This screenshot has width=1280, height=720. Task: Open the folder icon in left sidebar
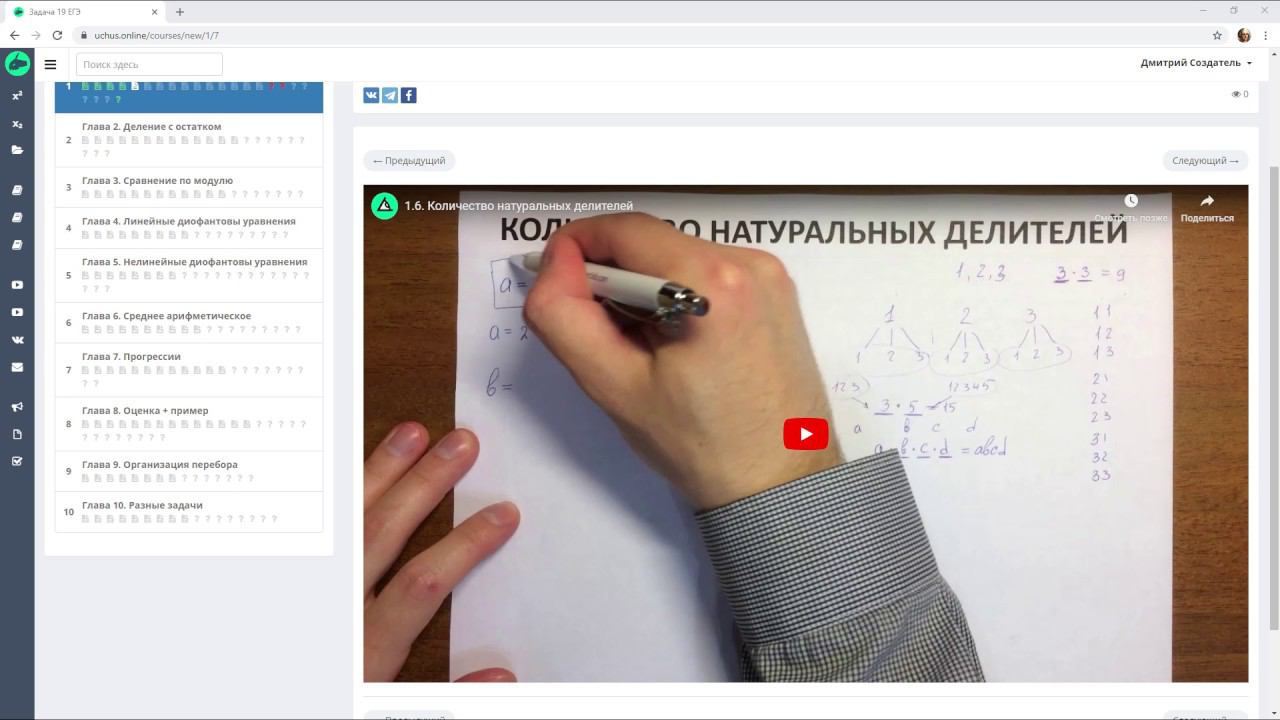(x=17, y=150)
